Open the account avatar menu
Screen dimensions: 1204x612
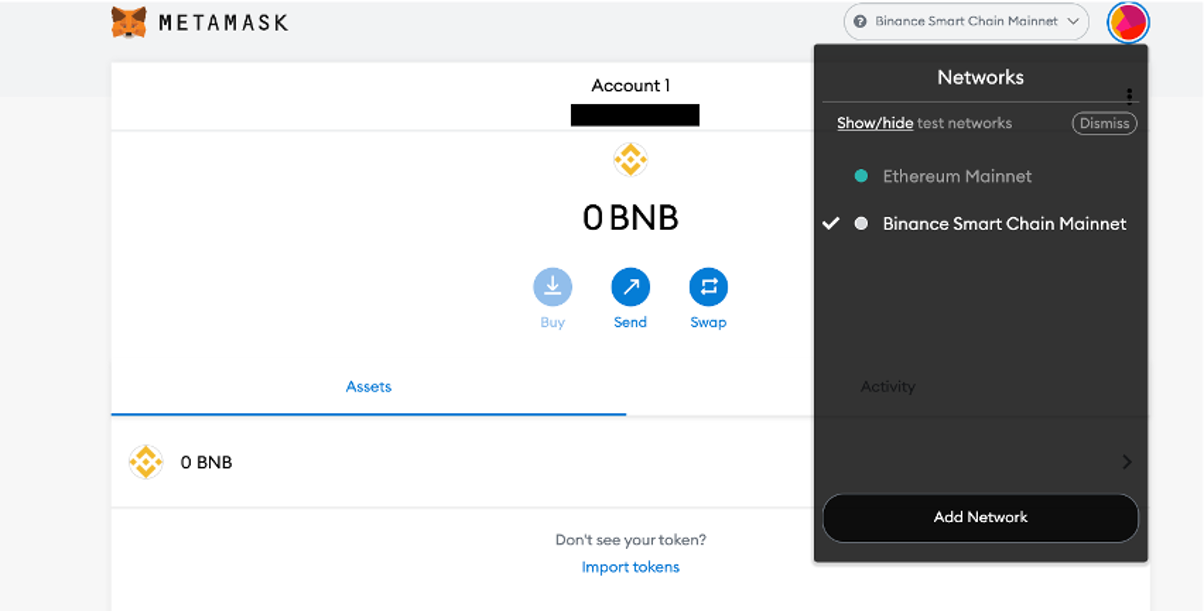[1128, 22]
